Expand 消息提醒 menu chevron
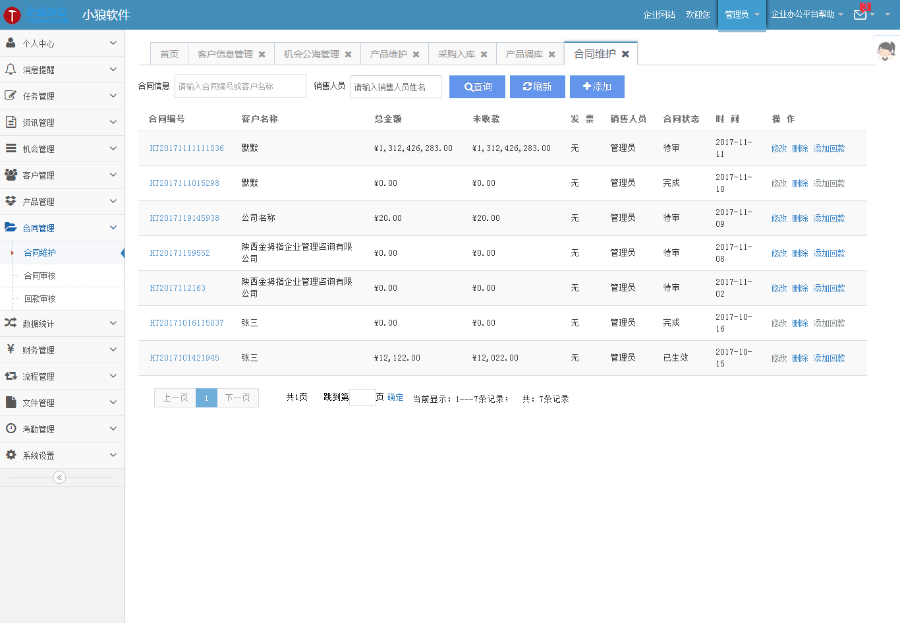This screenshot has width=900, height=623. click(113, 69)
